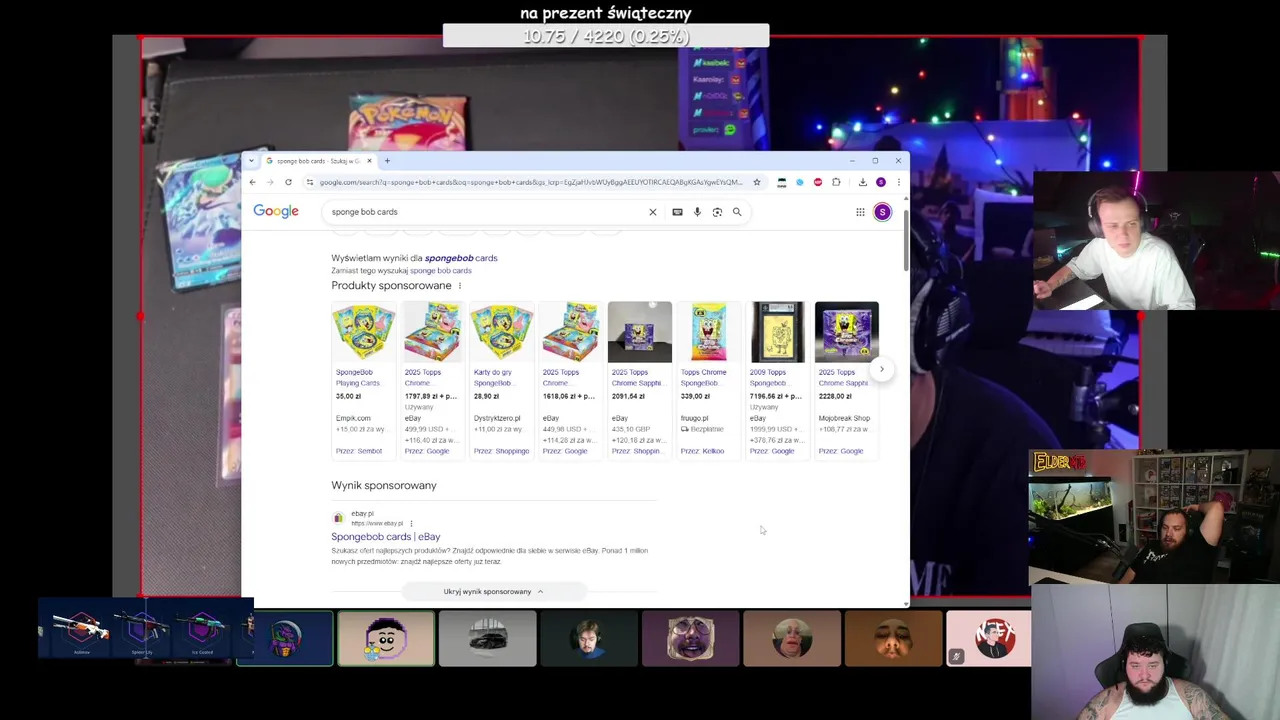Open the Chrome downloads icon
This screenshot has width=1280, height=720.
point(862,182)
